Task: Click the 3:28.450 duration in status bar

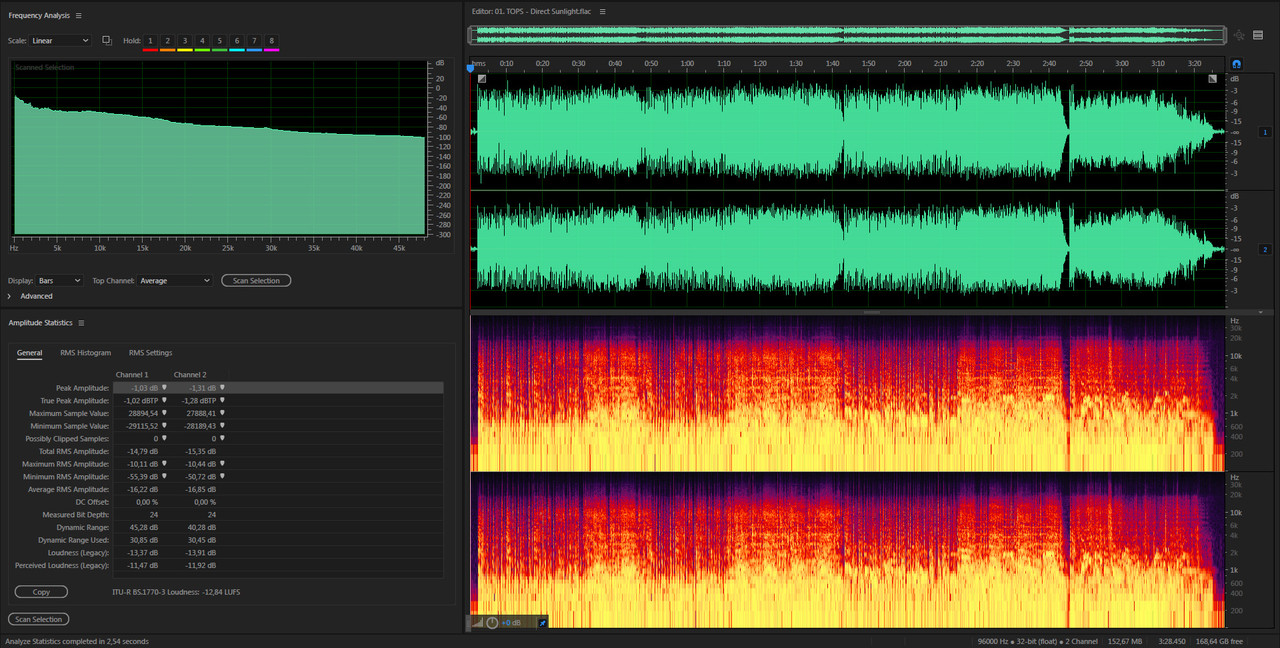Action: [x=1174, y=641]
